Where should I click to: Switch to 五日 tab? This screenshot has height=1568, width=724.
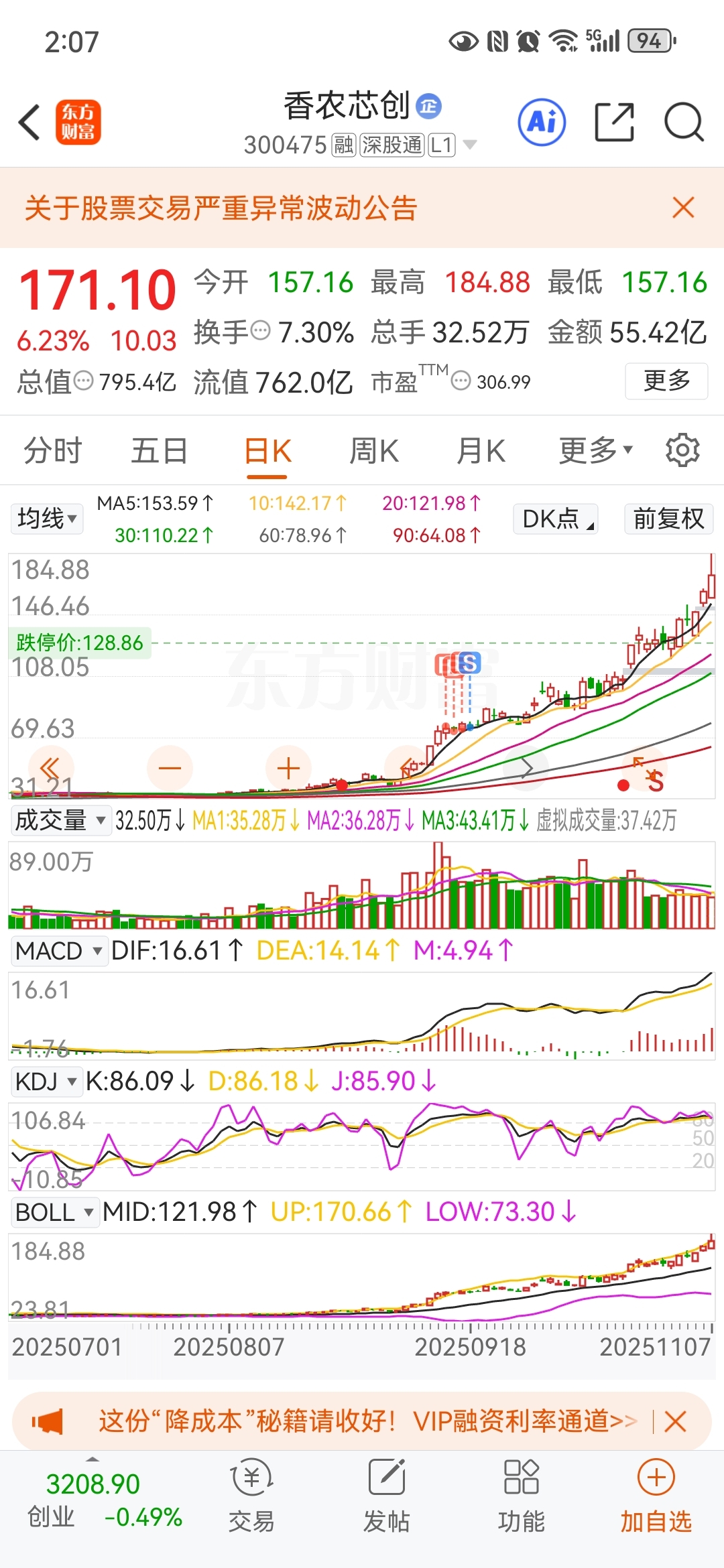click(159, 450)
